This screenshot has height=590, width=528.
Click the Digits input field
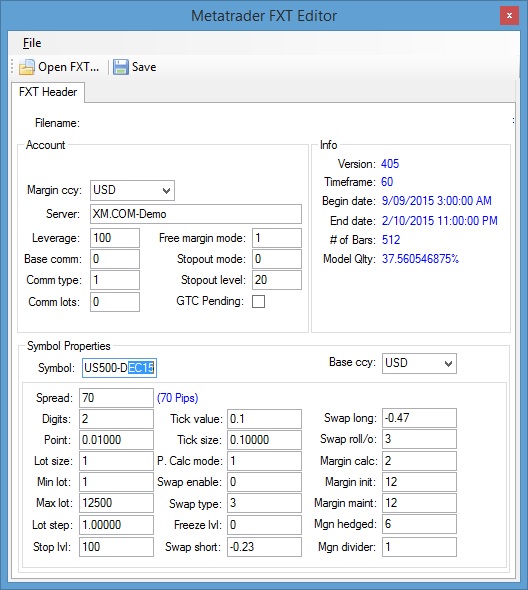click(x=116, y=419)
